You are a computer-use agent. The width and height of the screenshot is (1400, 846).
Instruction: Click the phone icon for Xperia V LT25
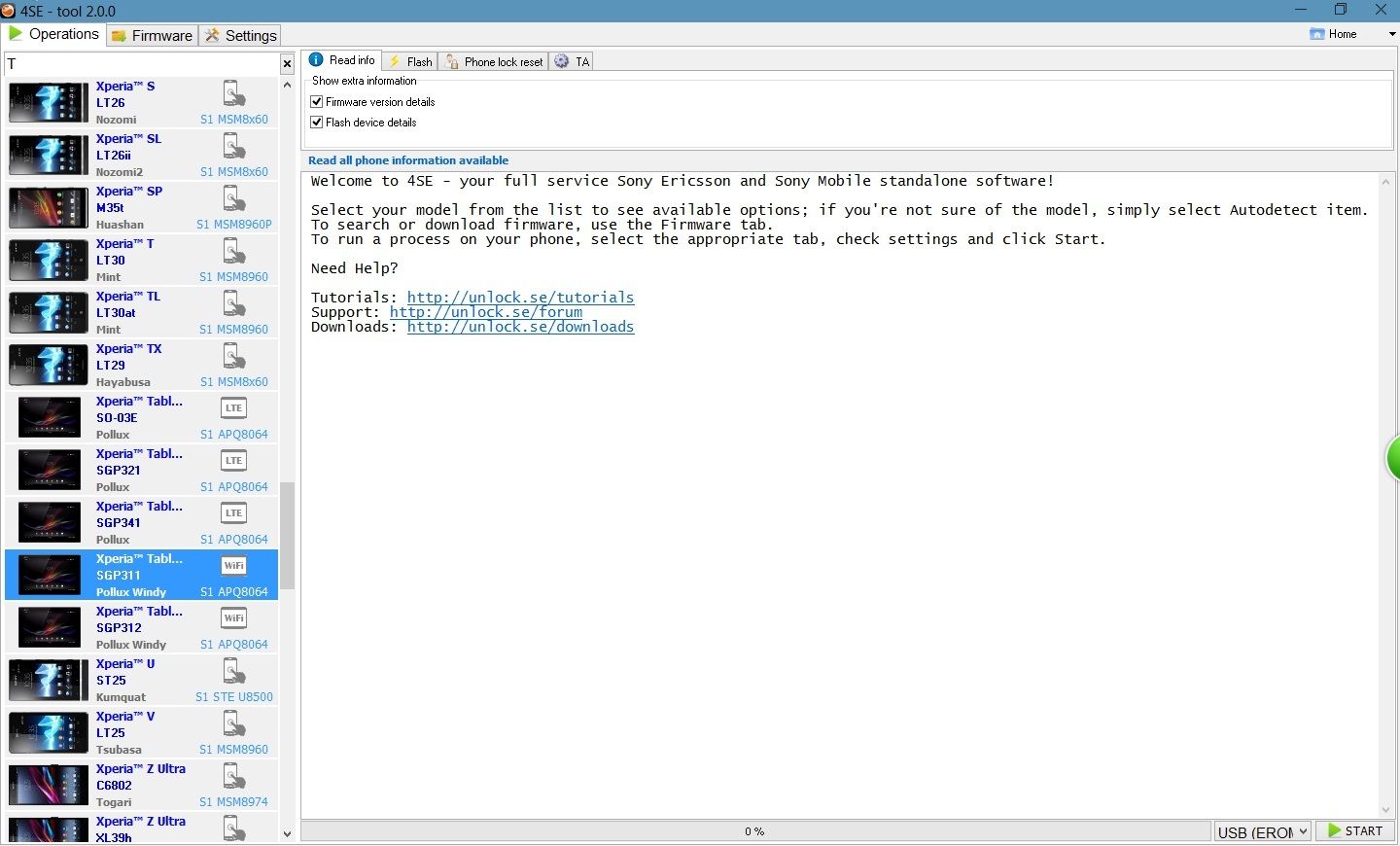(x=234, y=724)
